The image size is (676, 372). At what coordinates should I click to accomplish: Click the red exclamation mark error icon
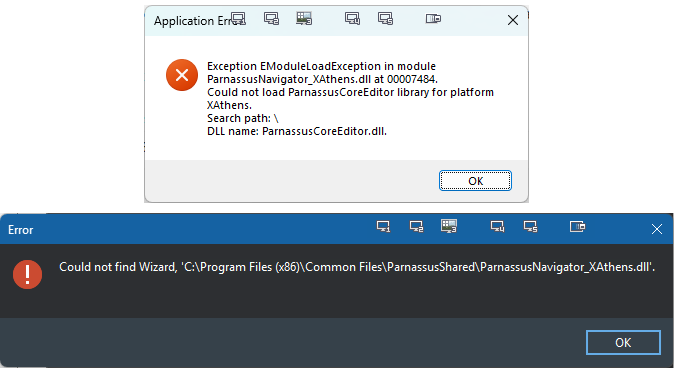[28, 274]
